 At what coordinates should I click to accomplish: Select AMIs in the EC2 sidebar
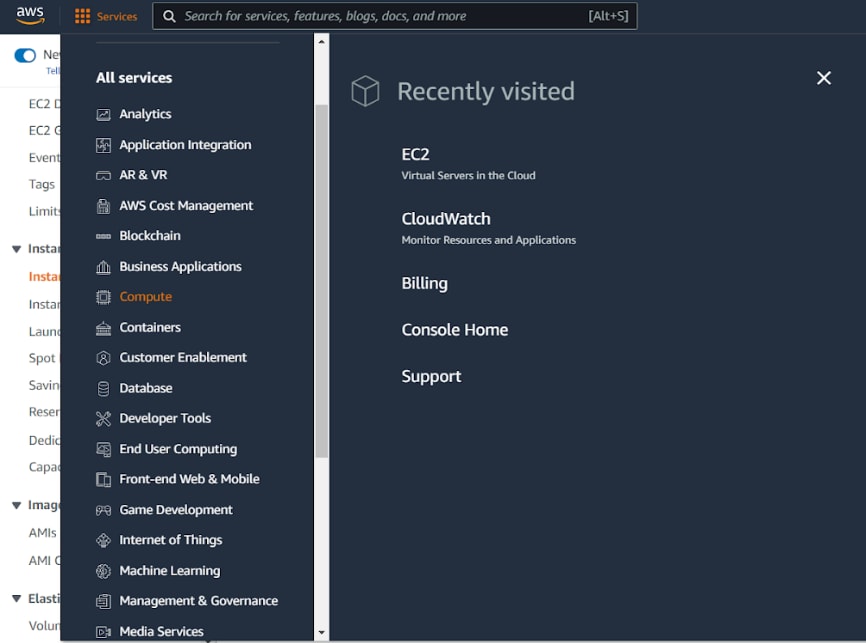pyautogui.click(x=43, y=533)
